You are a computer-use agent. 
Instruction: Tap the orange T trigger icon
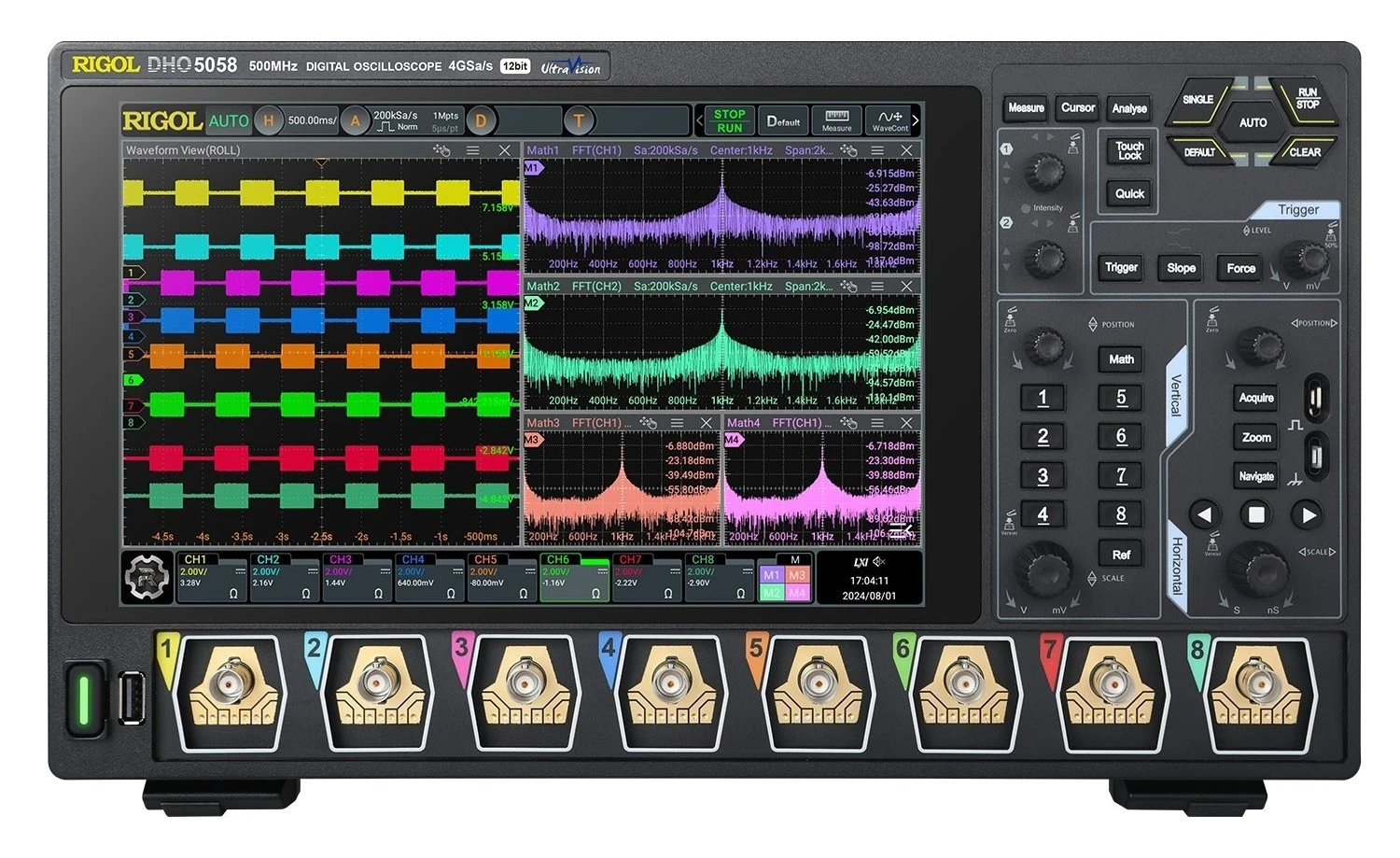[x=579, y=120]
